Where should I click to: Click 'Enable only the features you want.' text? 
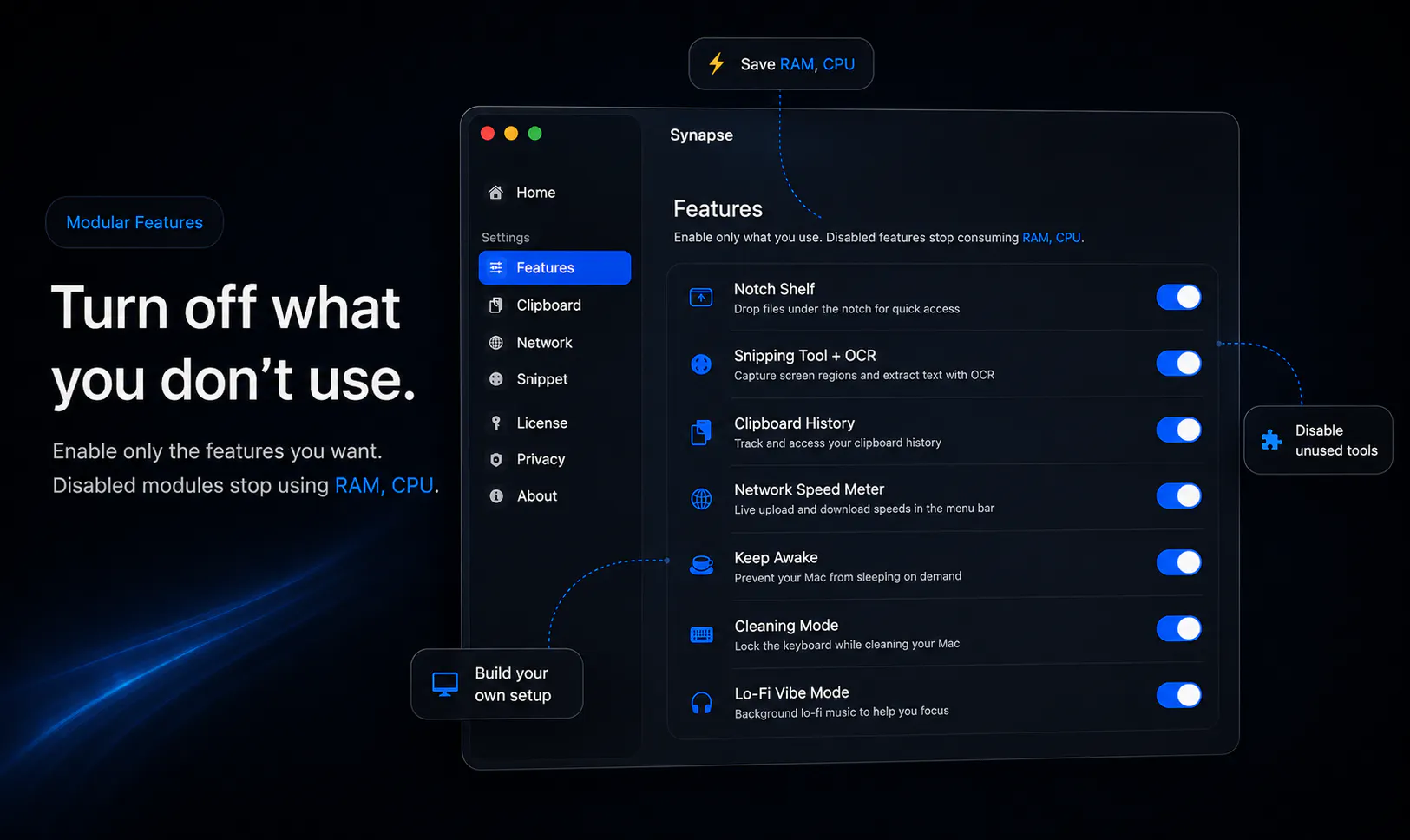point(217,451)
